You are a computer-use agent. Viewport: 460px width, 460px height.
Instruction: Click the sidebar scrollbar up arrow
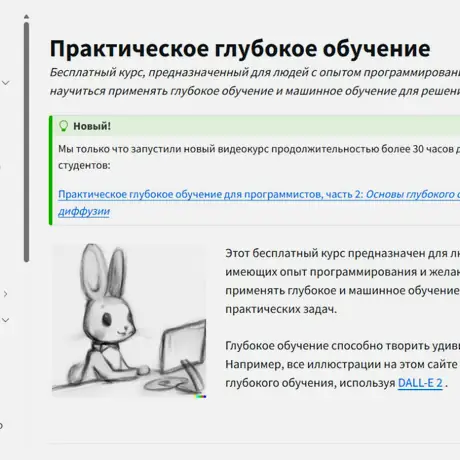point(26,17)
